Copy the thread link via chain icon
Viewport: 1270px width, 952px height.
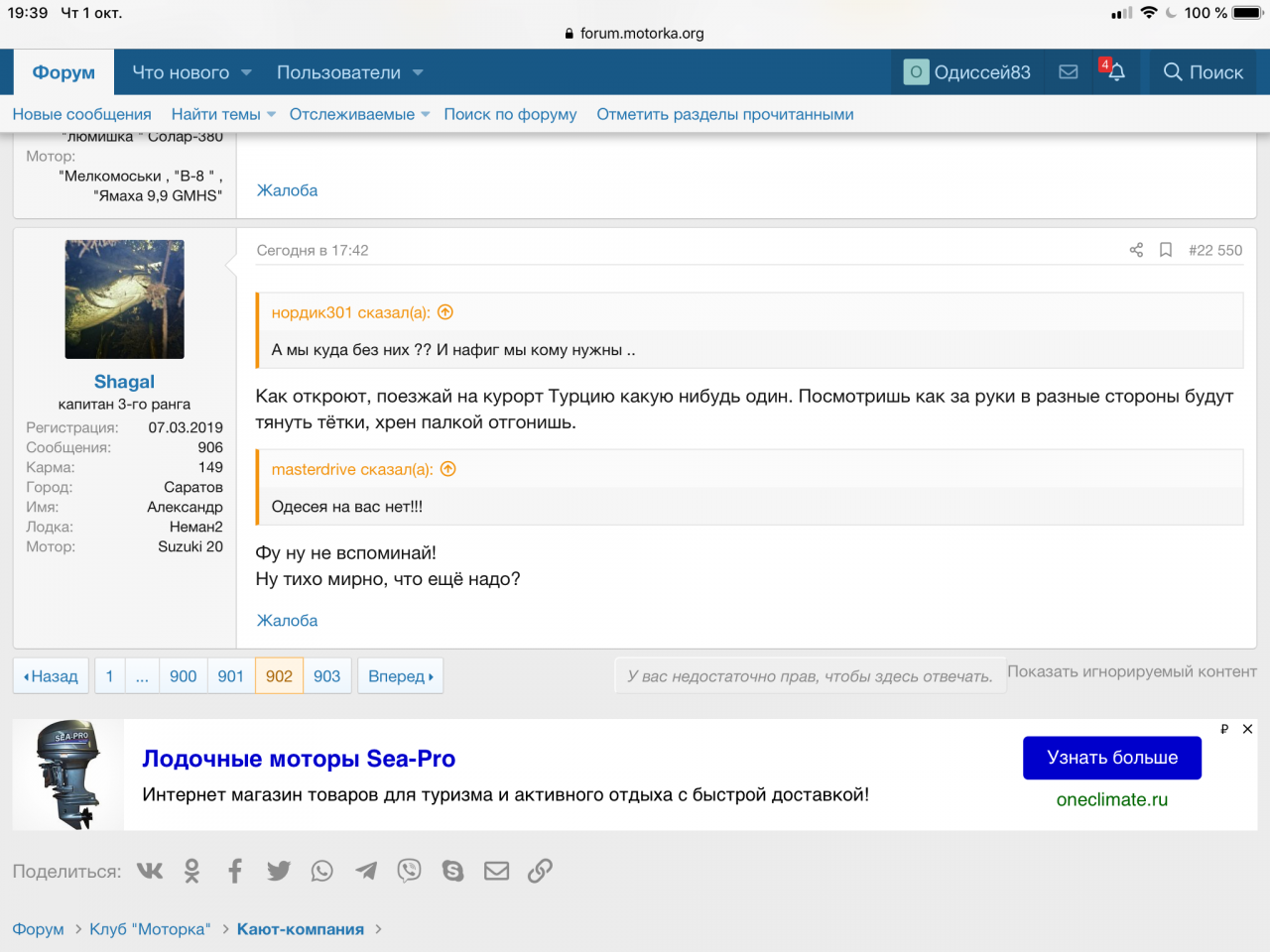pyautogui.click(x=540, y=871)
